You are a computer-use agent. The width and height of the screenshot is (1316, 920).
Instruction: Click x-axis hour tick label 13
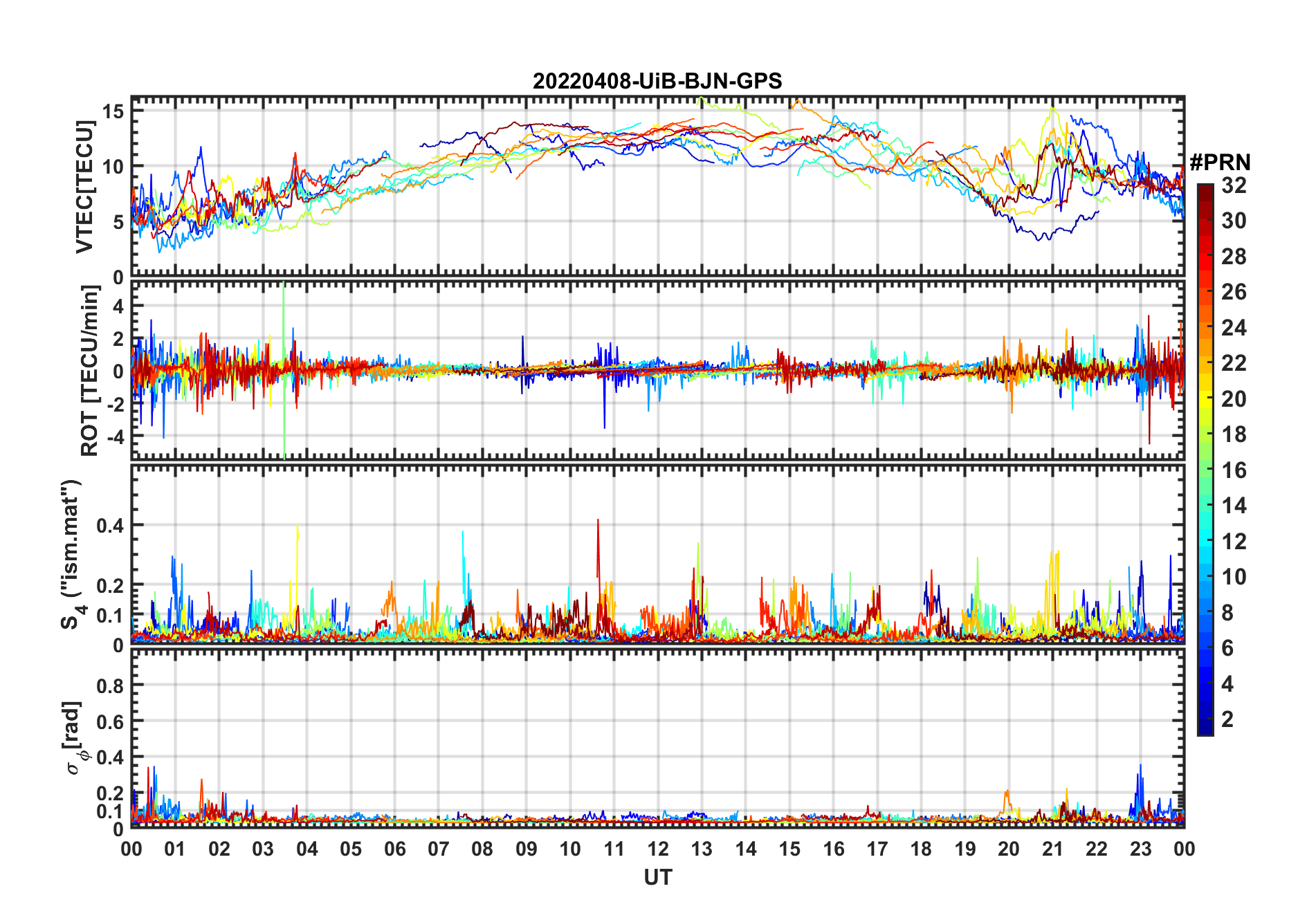[702, 849]
